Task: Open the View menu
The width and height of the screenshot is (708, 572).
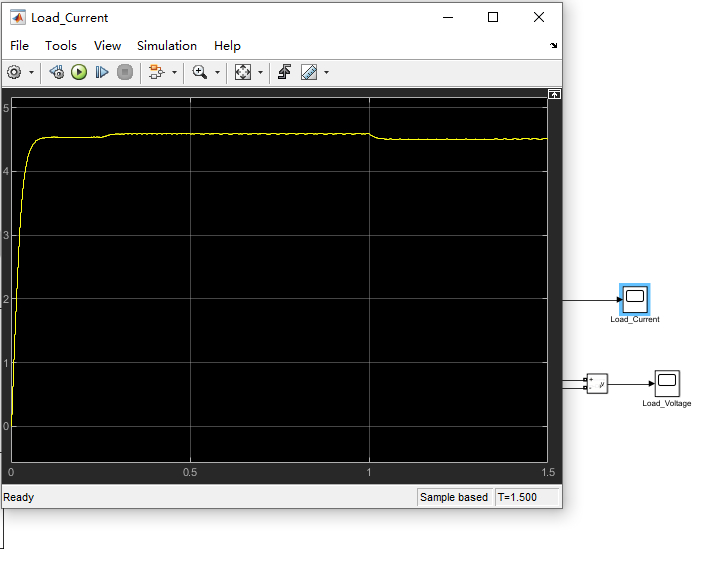Action: 107,46
